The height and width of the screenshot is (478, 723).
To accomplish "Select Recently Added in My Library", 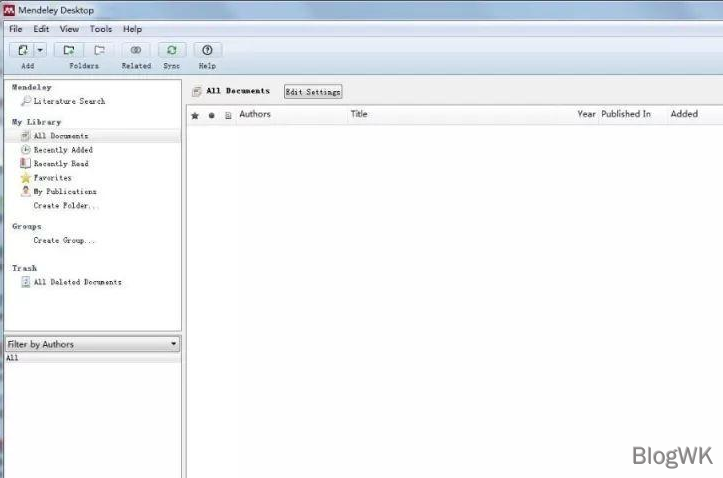I will tap(62, 150).
